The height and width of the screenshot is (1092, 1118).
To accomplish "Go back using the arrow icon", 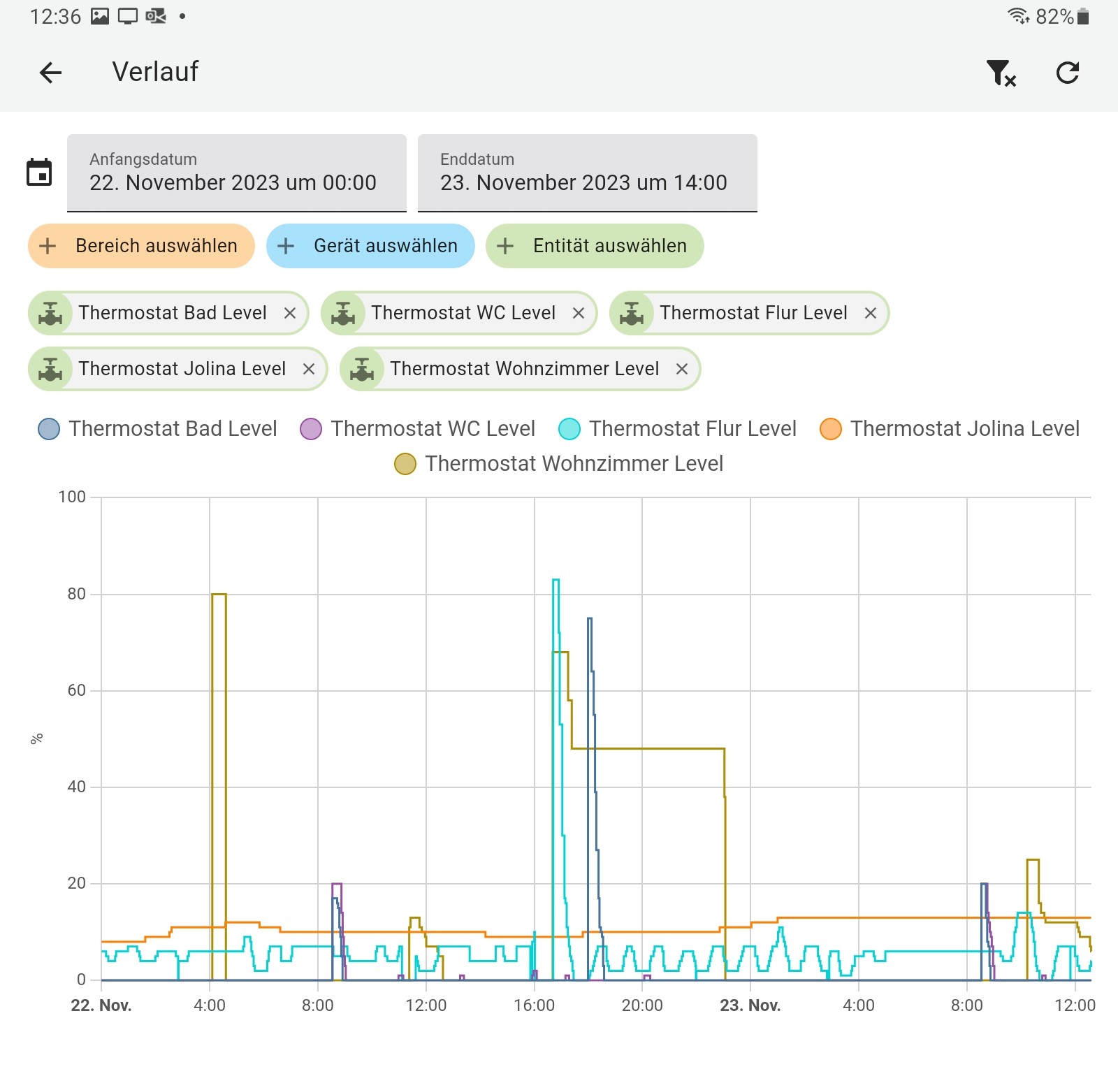I will 51,73.
